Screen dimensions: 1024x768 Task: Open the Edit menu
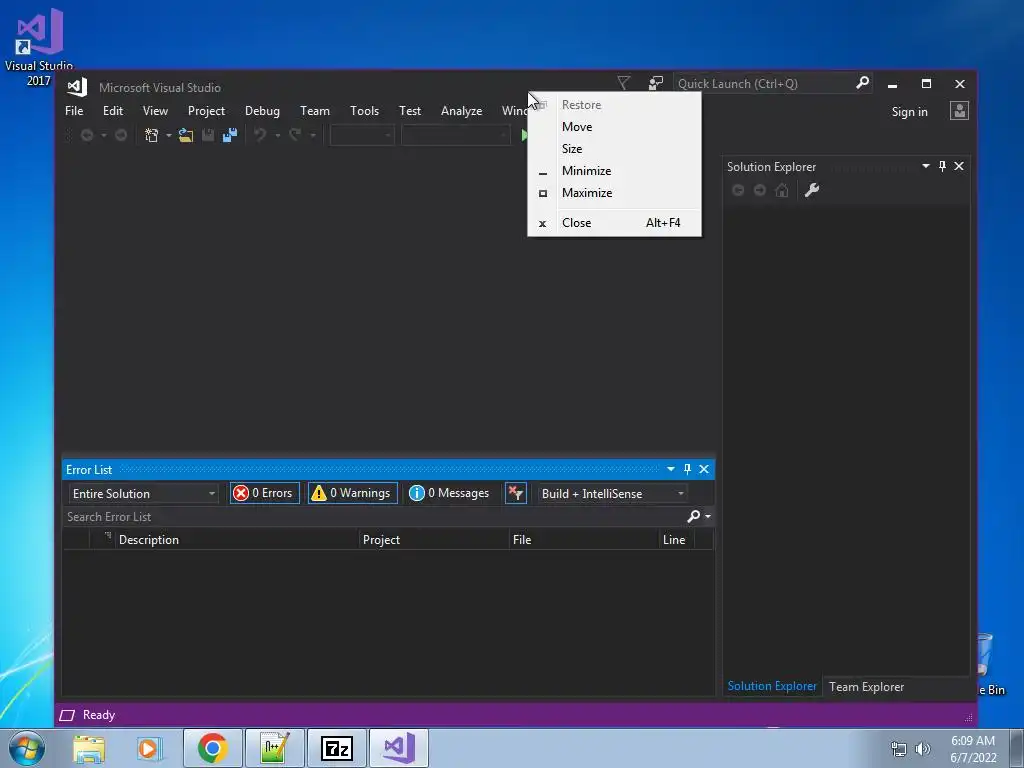[113, 110]
